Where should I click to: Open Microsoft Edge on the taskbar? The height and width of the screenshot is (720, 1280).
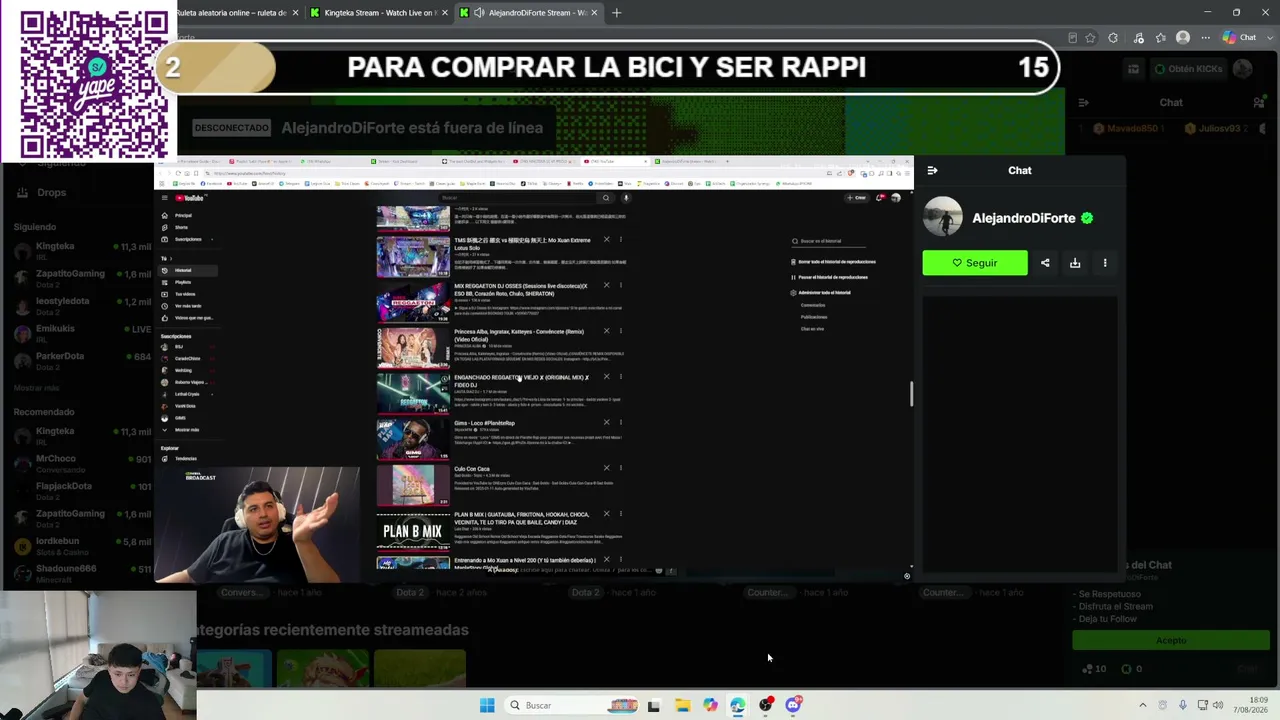pyautogui.click(x=738, y=705)
